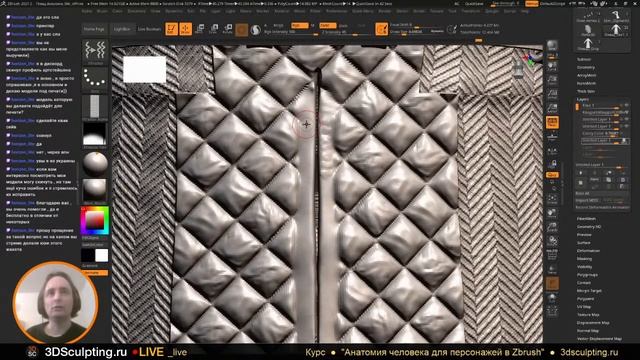Click the QuickSave button

(474, 3)
